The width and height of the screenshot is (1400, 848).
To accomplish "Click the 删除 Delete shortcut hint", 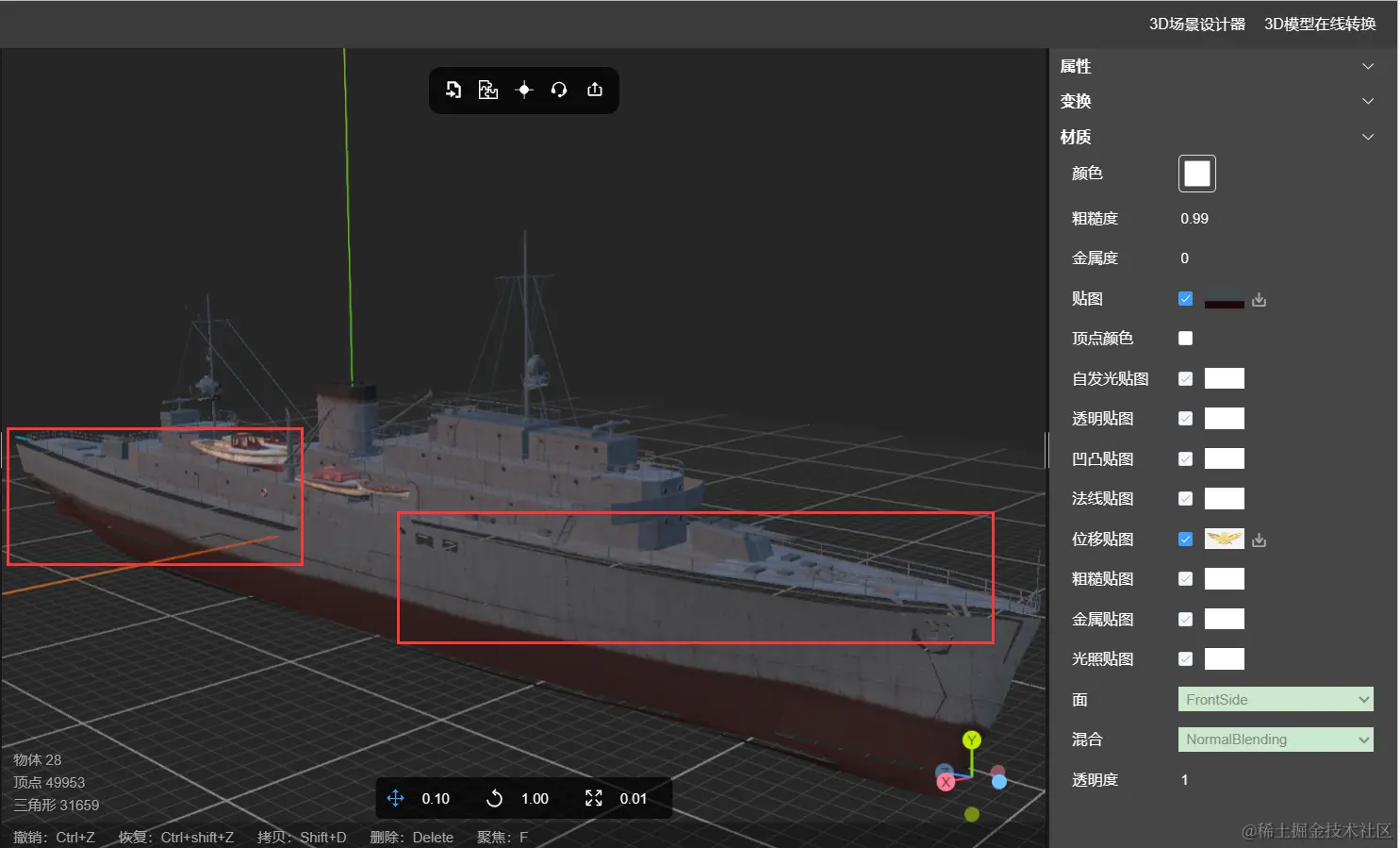I will 412,838.
